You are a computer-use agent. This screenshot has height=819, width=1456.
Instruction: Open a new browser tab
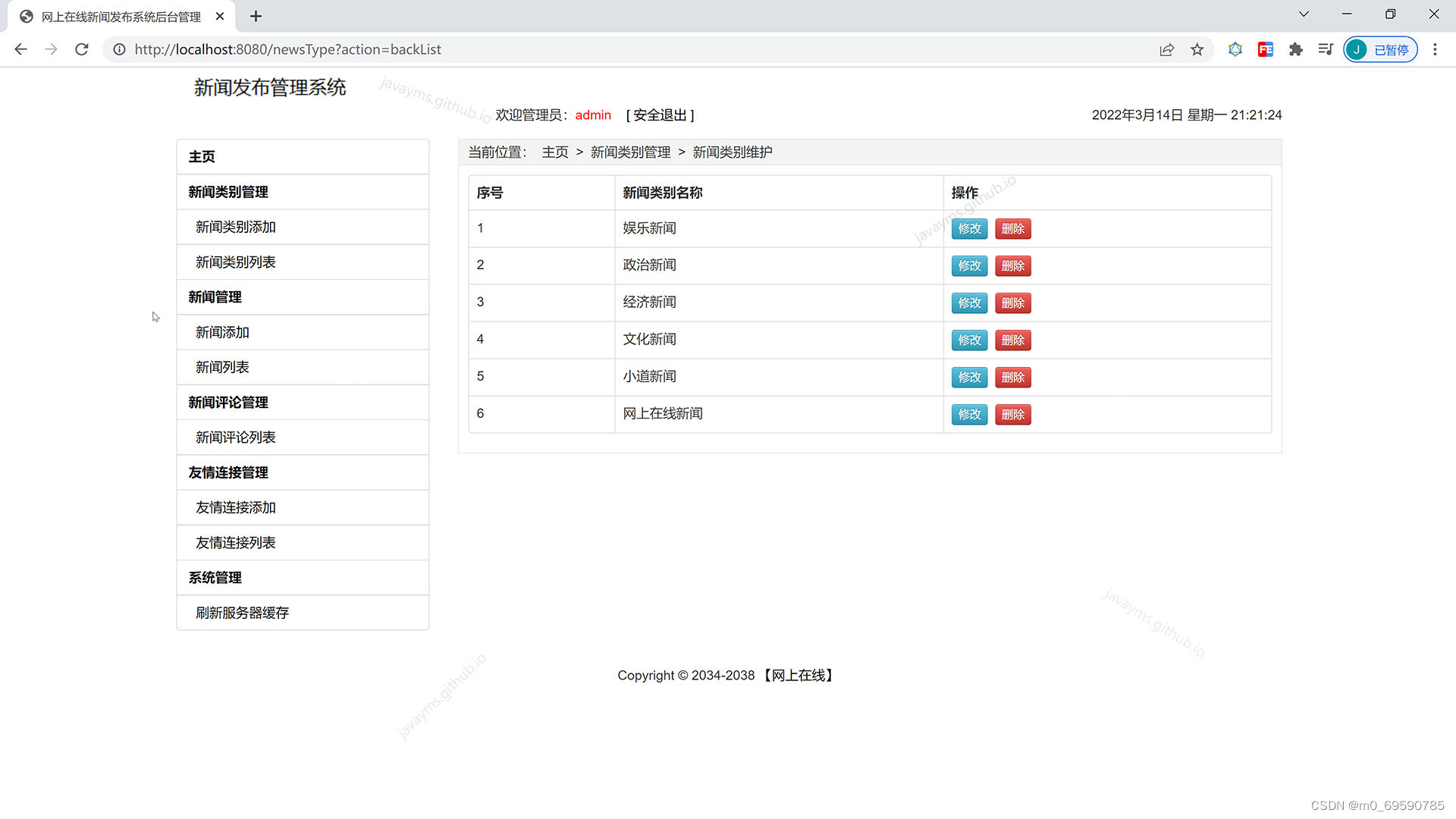[256, 16]
